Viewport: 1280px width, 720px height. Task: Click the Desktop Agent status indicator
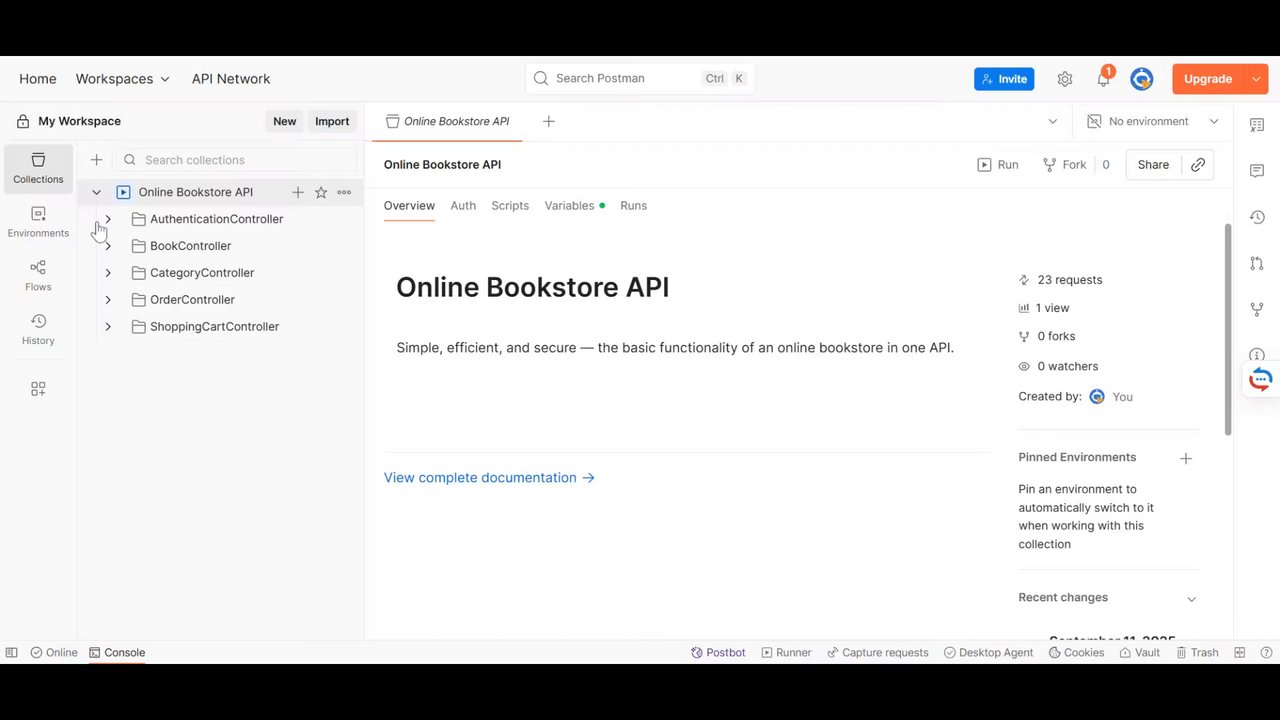click(x=988, y=653)
